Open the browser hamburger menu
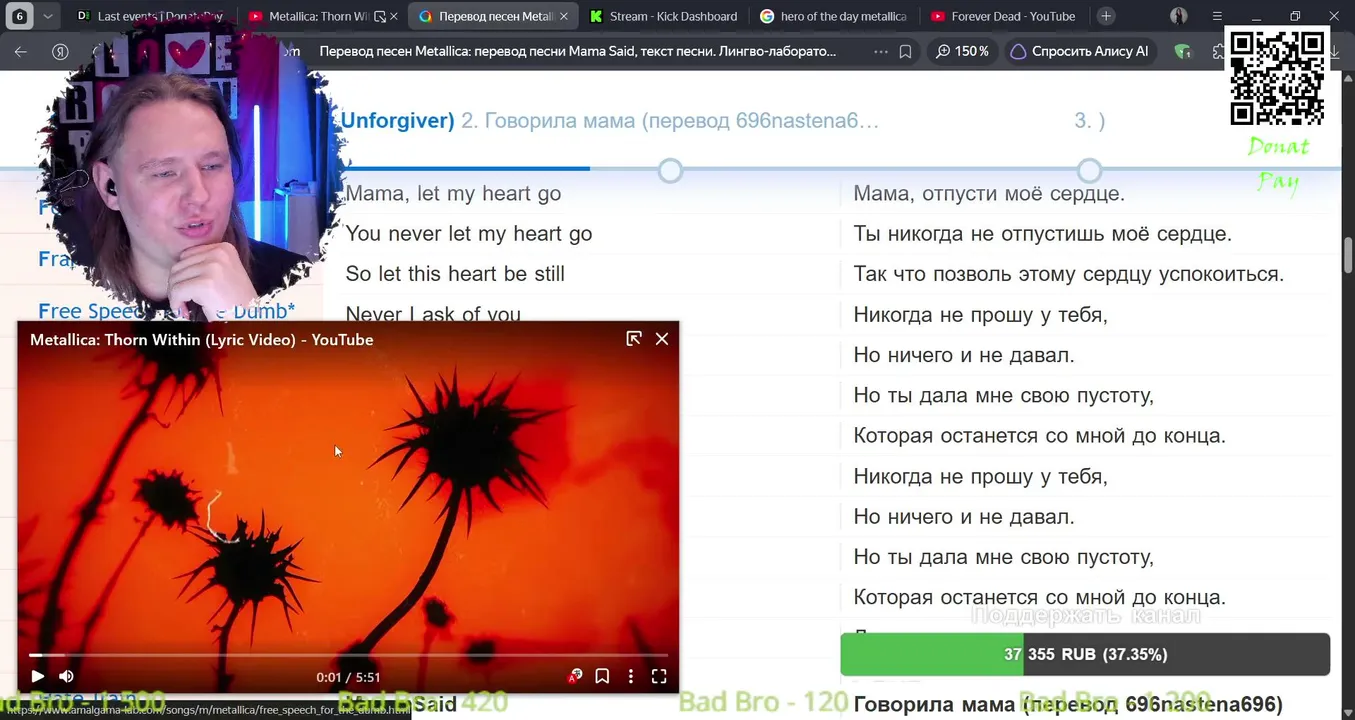The width and height of the screenshot is (1355, 720). pyautogui.click(x=1217, y=16)
